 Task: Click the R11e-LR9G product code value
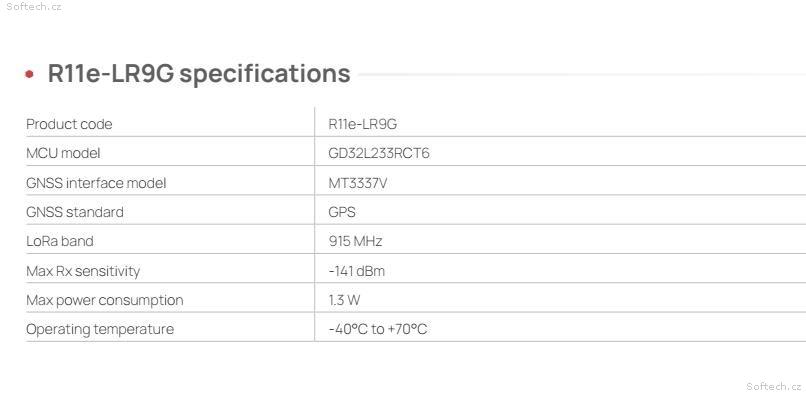(362, 124)
